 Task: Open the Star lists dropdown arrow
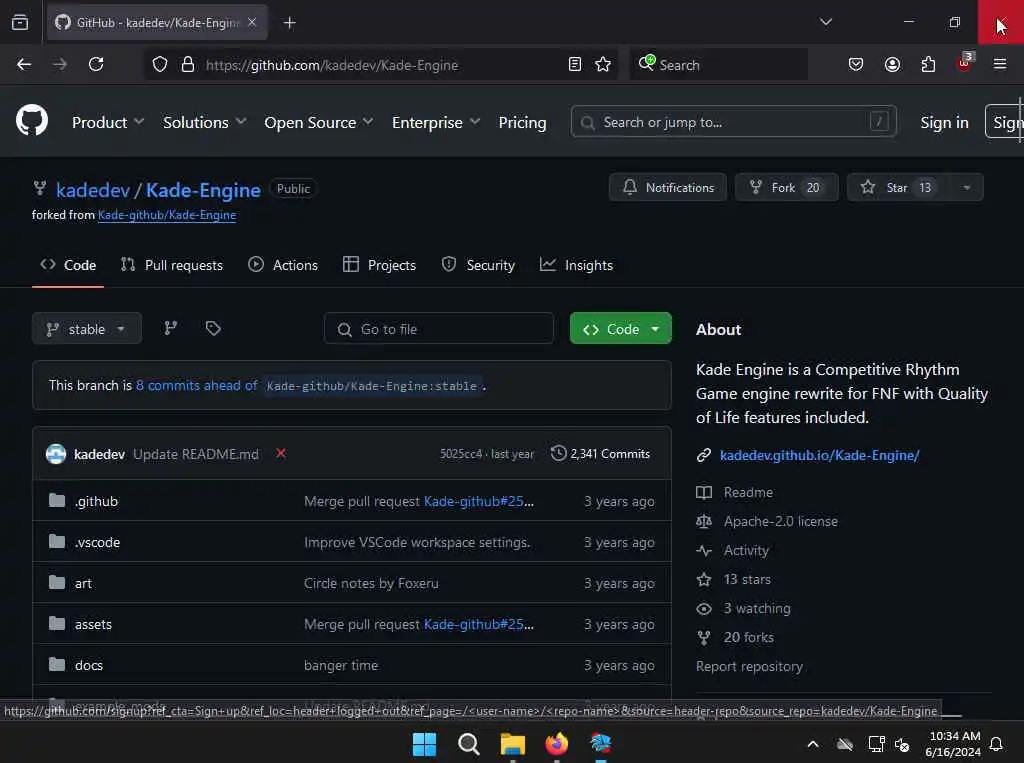click(x=967, y=187)
